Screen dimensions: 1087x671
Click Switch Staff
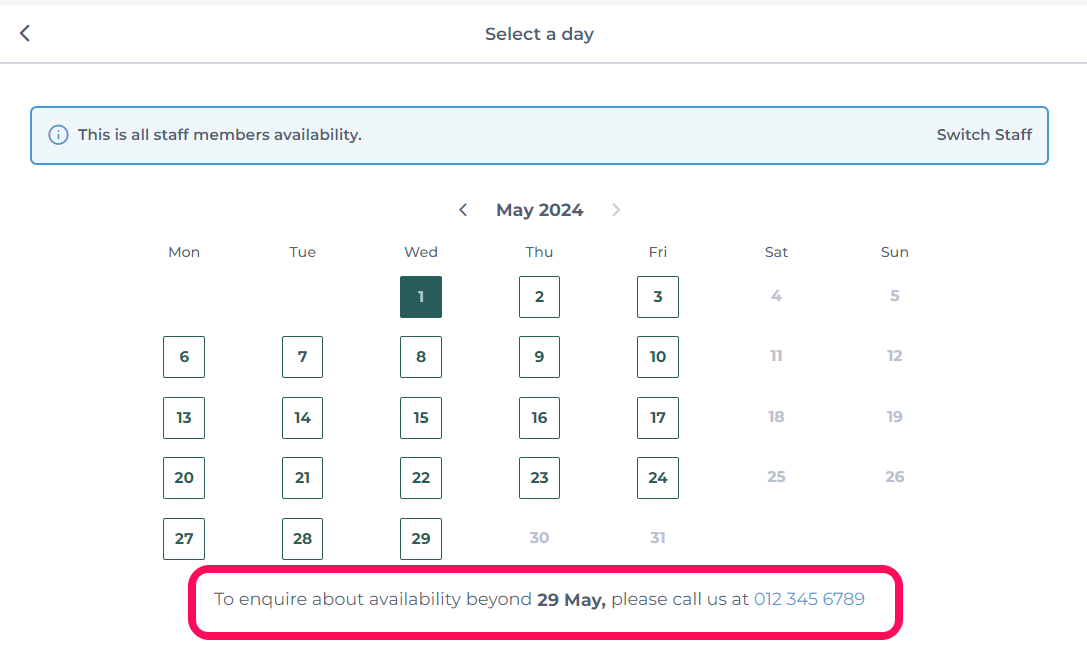984,134
